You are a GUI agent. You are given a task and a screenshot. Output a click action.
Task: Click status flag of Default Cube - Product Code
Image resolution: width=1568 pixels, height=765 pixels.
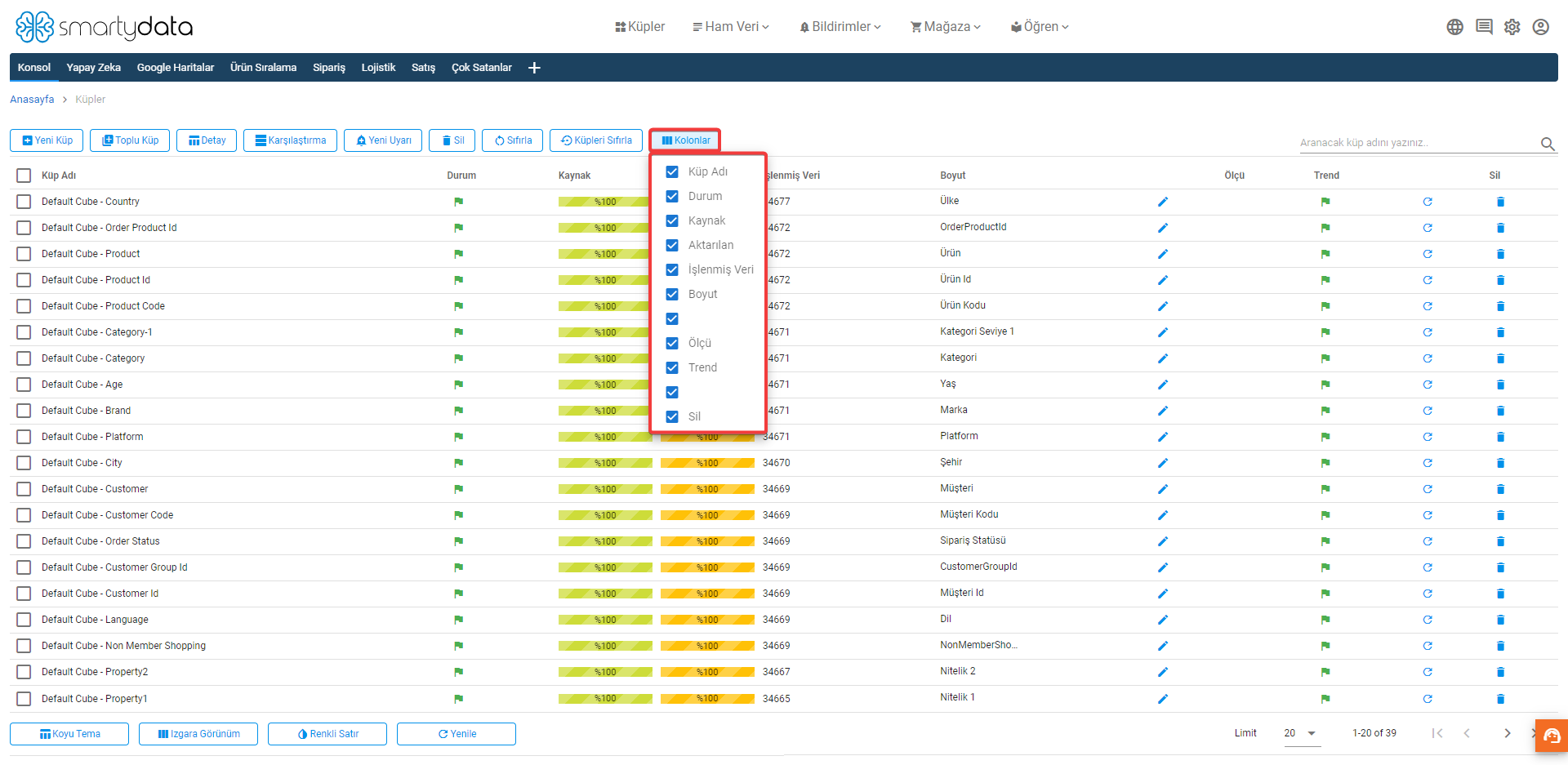pos(458,306)
